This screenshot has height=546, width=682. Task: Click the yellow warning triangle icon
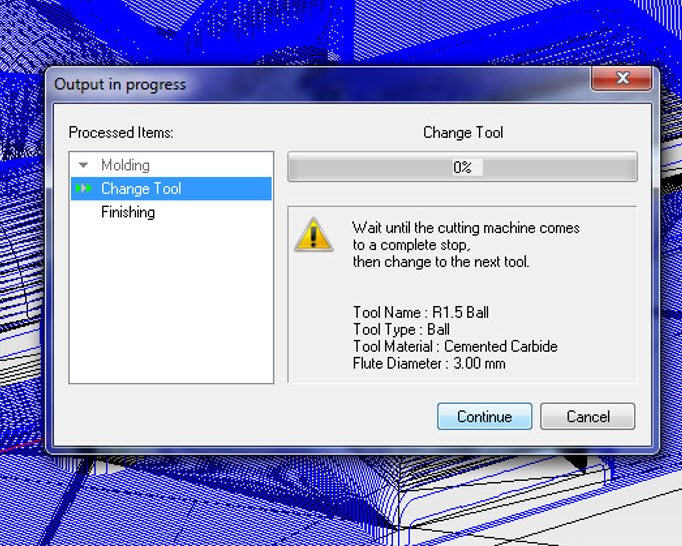(x=314, y=235)
